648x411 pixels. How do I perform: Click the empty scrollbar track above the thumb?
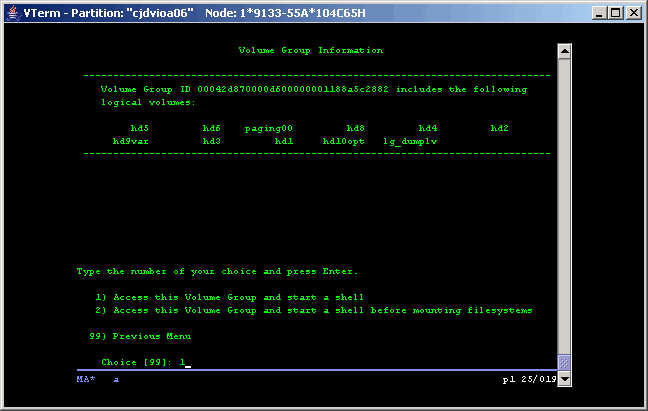click(x=564, y=200)
